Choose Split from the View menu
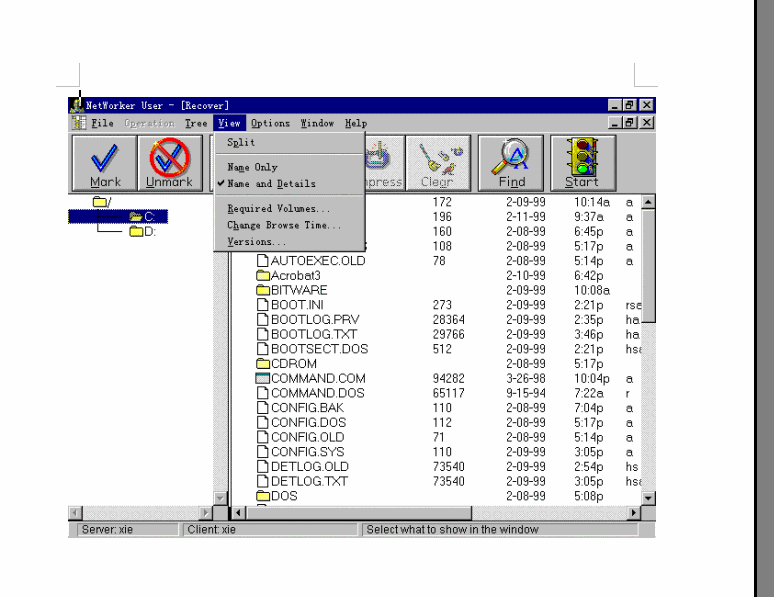774x597 pixels. click(241, 143)
